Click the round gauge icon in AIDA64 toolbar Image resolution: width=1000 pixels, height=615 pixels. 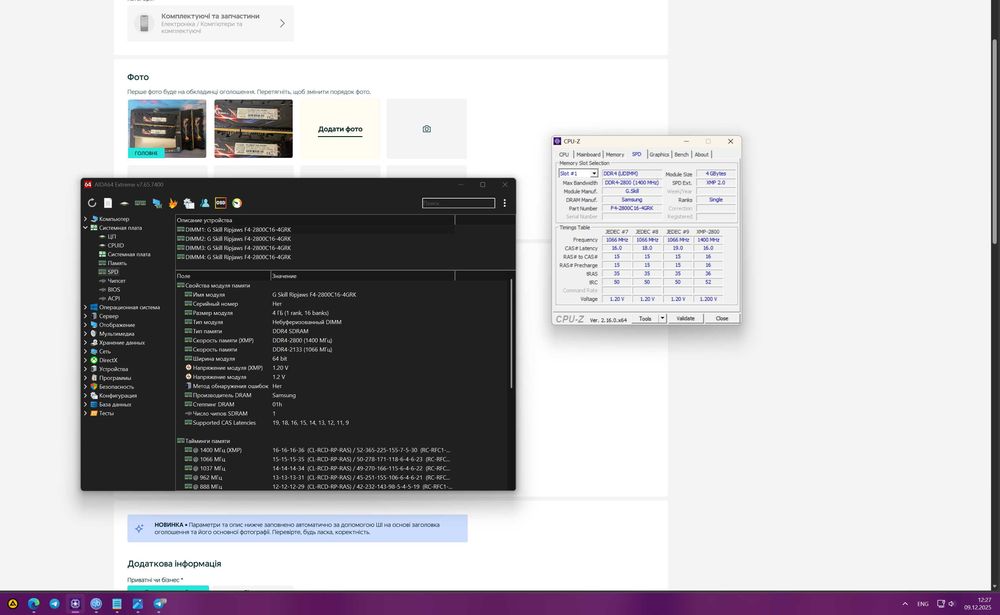(237, 203)
